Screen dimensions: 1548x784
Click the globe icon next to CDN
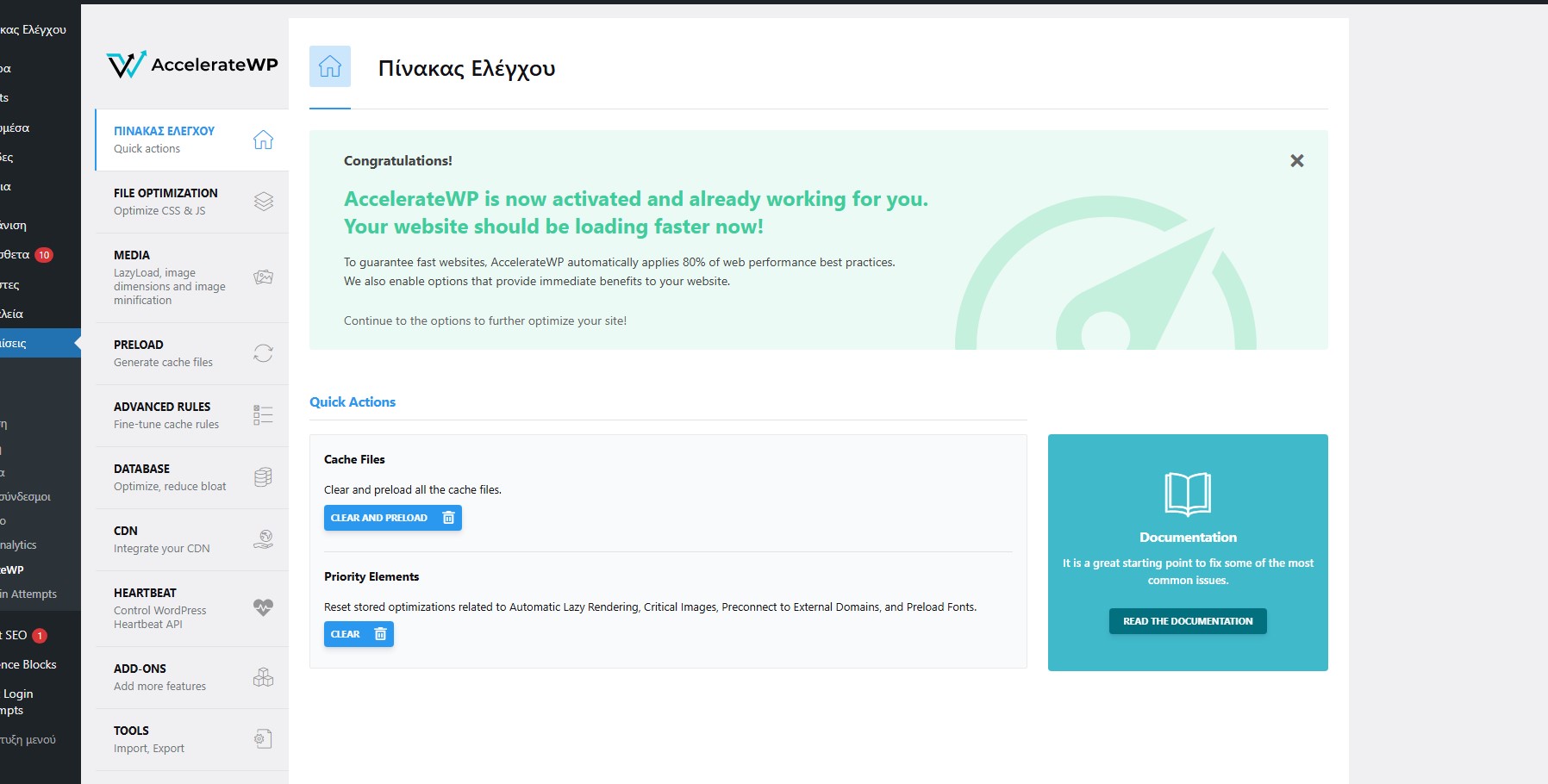point(263,539)
